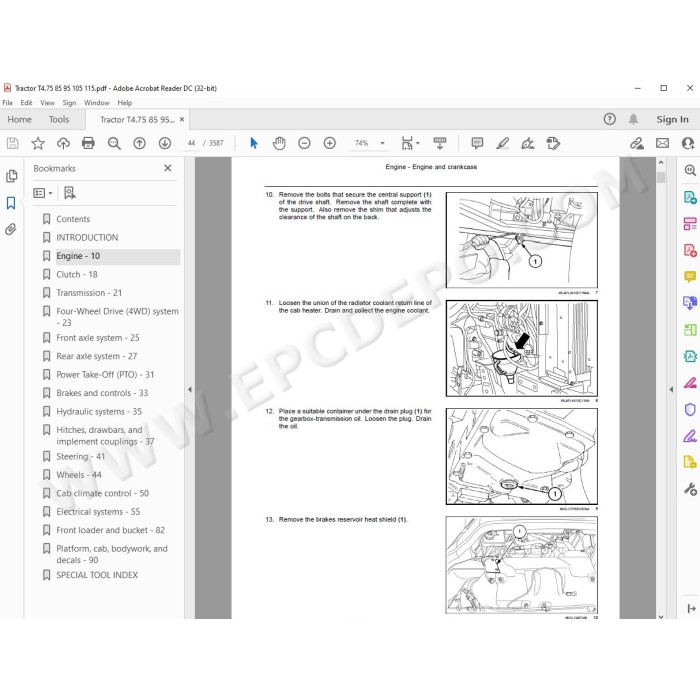Close the Bookmarks panel
The image size is (700, 700).
[x=168, y=168]
